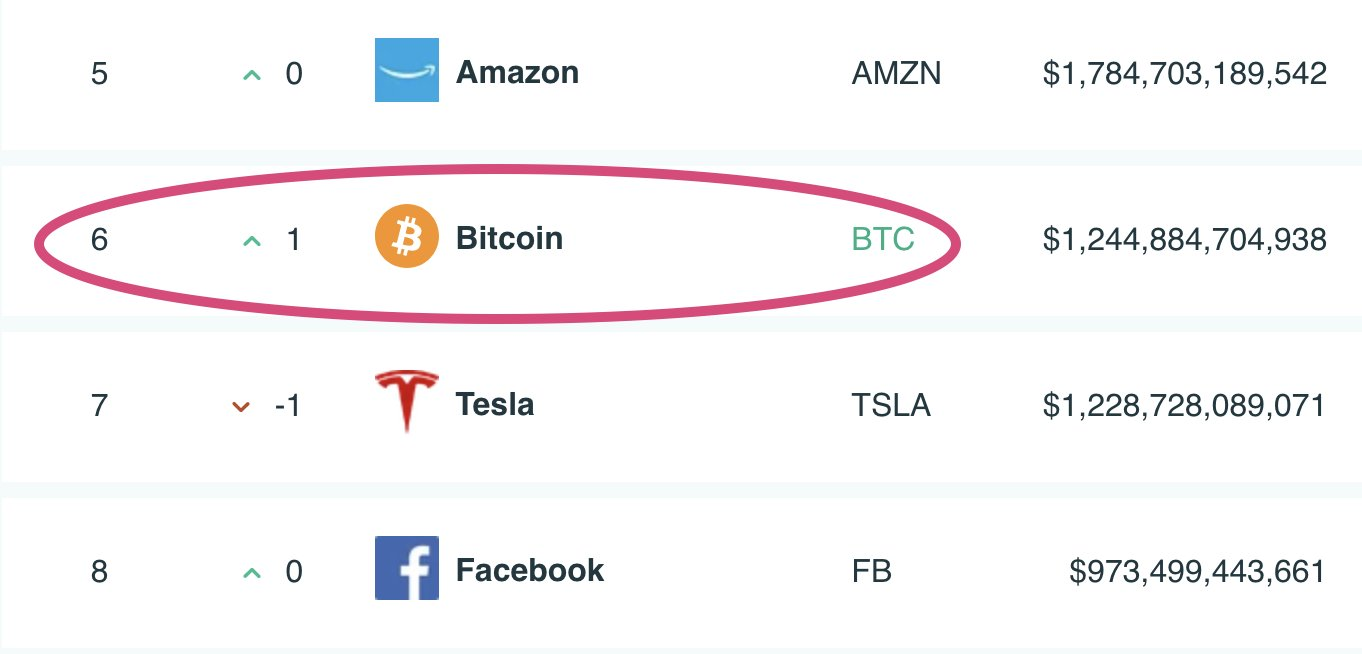Click the FB ticker symbol

871,571
